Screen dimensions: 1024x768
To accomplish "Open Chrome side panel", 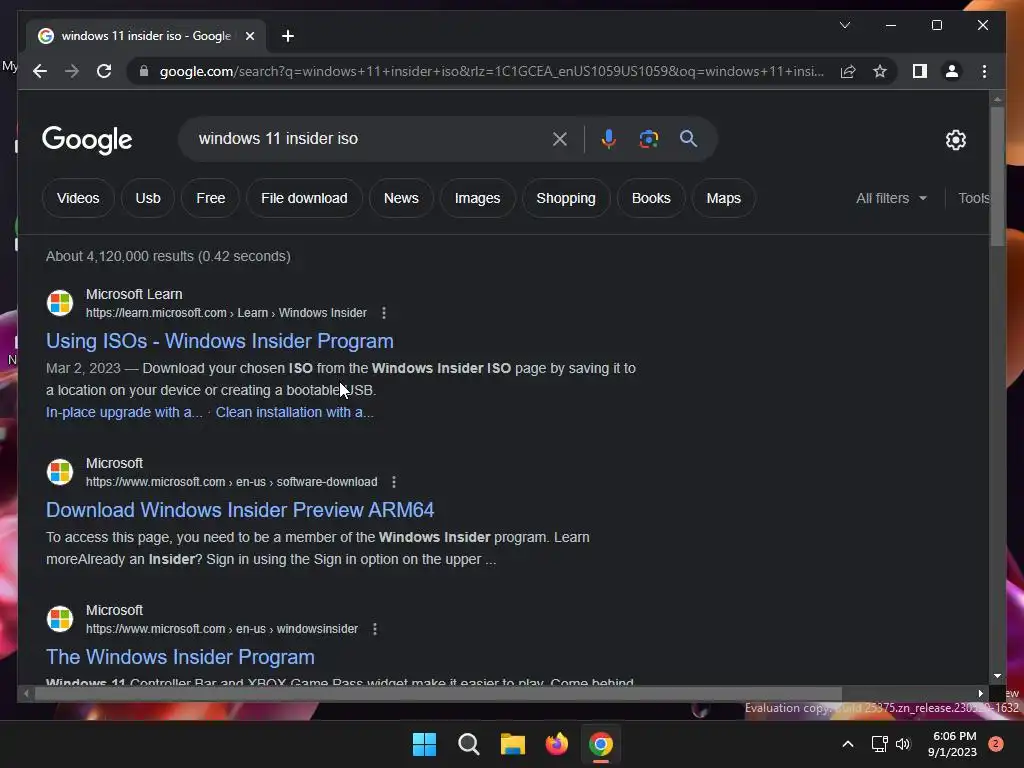I will click(x=920, y=71).
